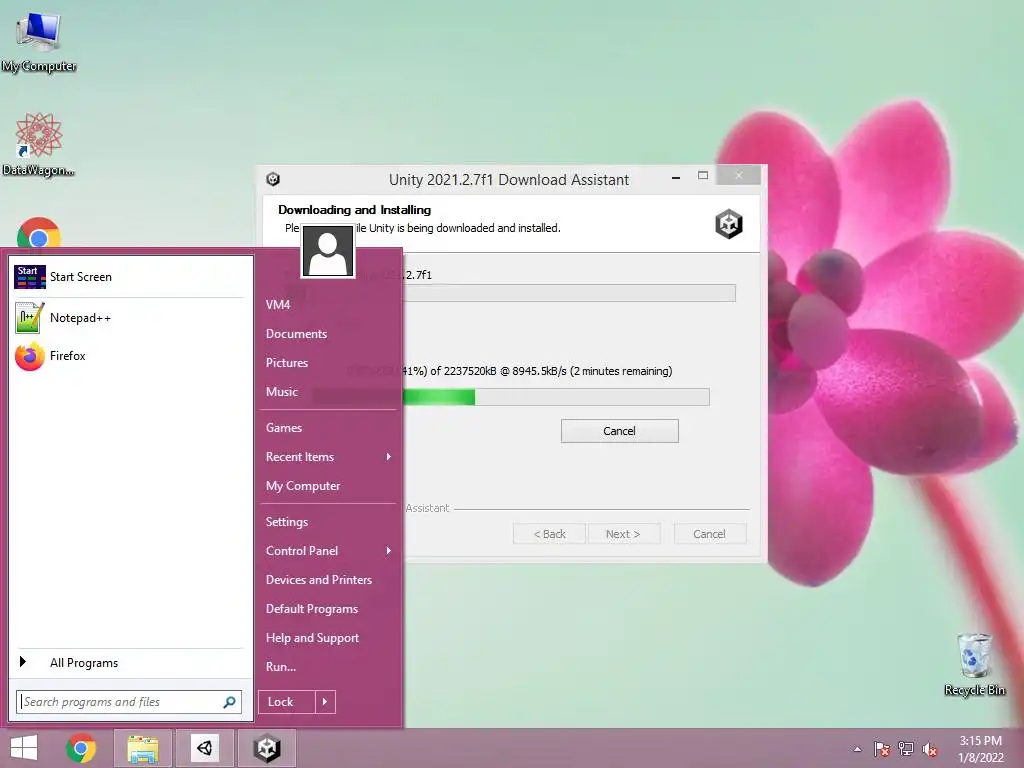This screenshot has height=768, width=1024.
Task: Click the Windows Start button in taskbar
Action: pos(24,748)
